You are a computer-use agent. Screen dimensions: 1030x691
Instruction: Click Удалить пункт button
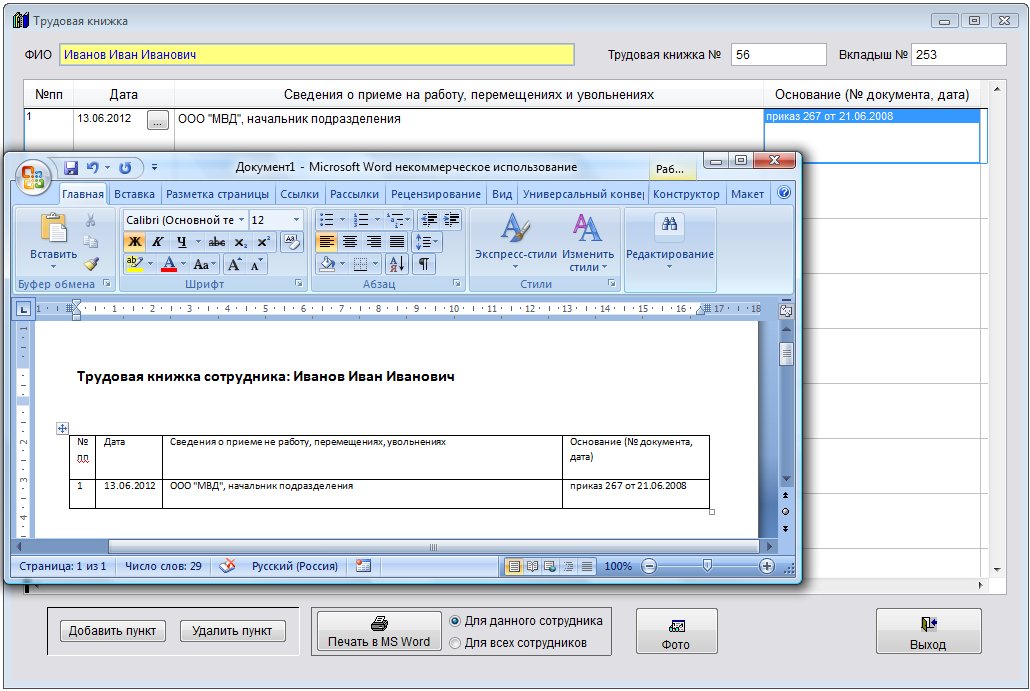(232, 631)
